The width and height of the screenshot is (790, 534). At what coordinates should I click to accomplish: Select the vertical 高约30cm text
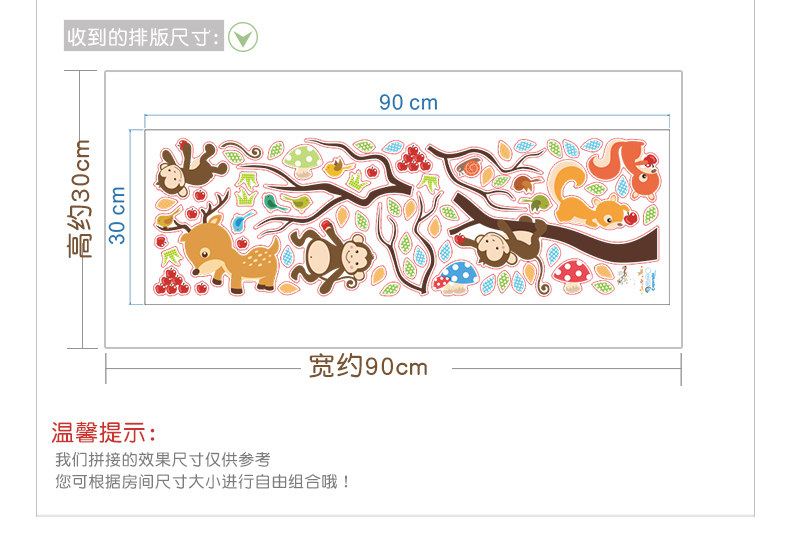(81, 200)
